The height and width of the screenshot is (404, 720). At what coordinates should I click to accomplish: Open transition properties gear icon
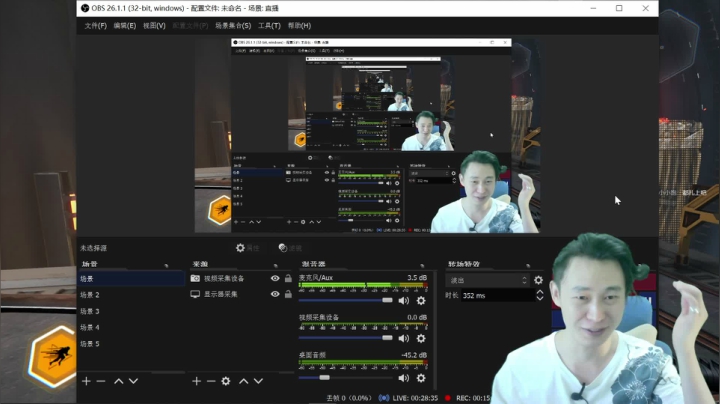coord(539,280)
